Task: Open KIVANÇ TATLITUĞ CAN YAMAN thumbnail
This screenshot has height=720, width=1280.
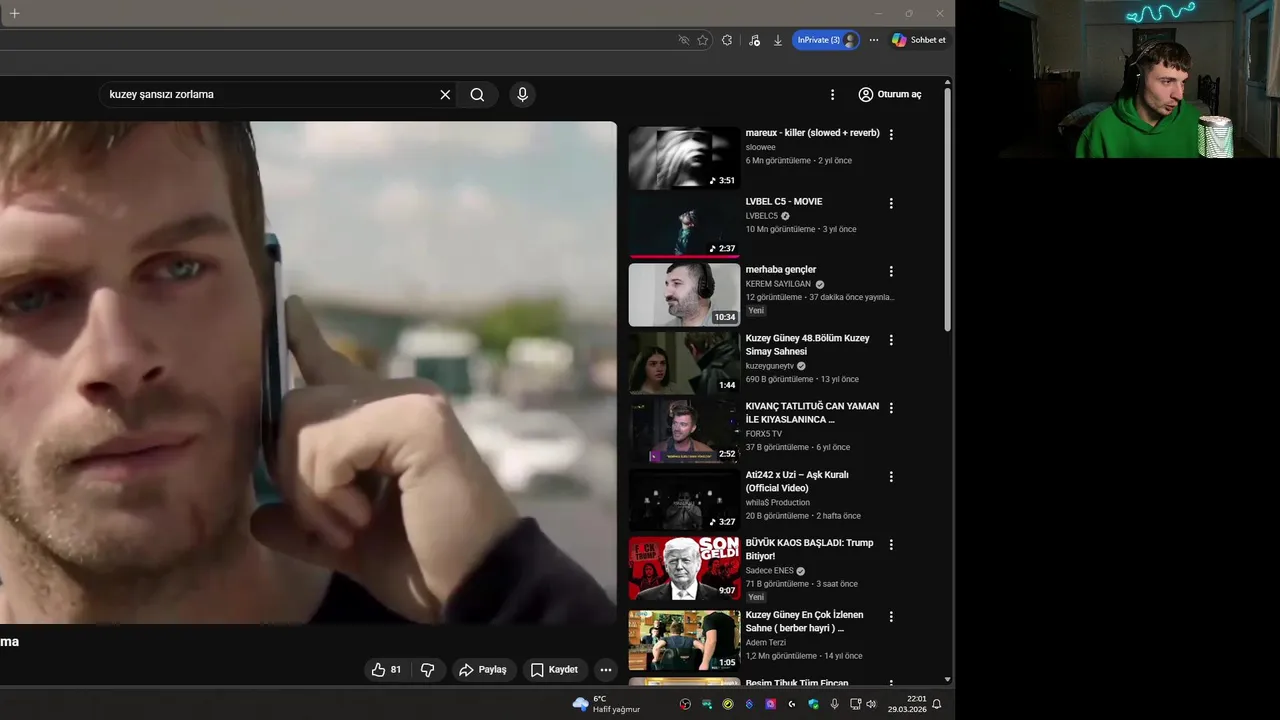Action: pos(684,432)
